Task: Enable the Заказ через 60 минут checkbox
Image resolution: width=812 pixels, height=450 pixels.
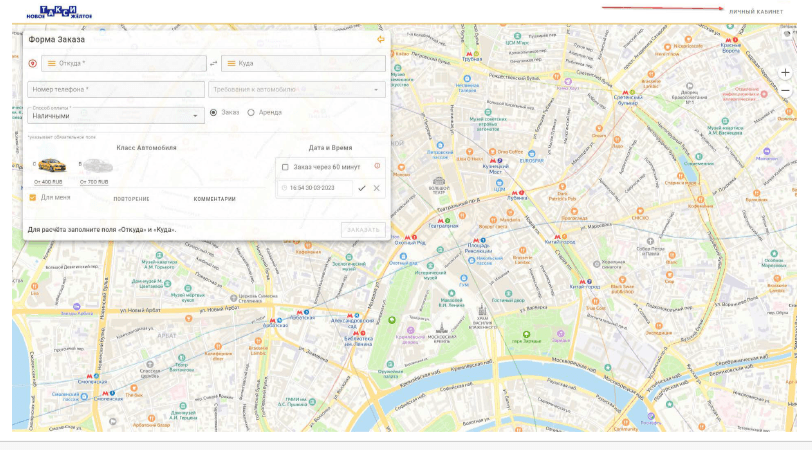Action: point(285,167)
